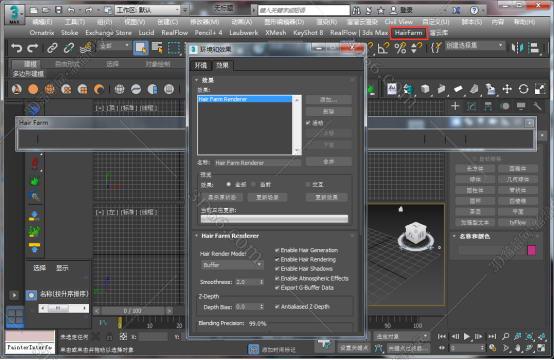
Task: Click the Add button beside effects list
Action: tap(329, 100)
